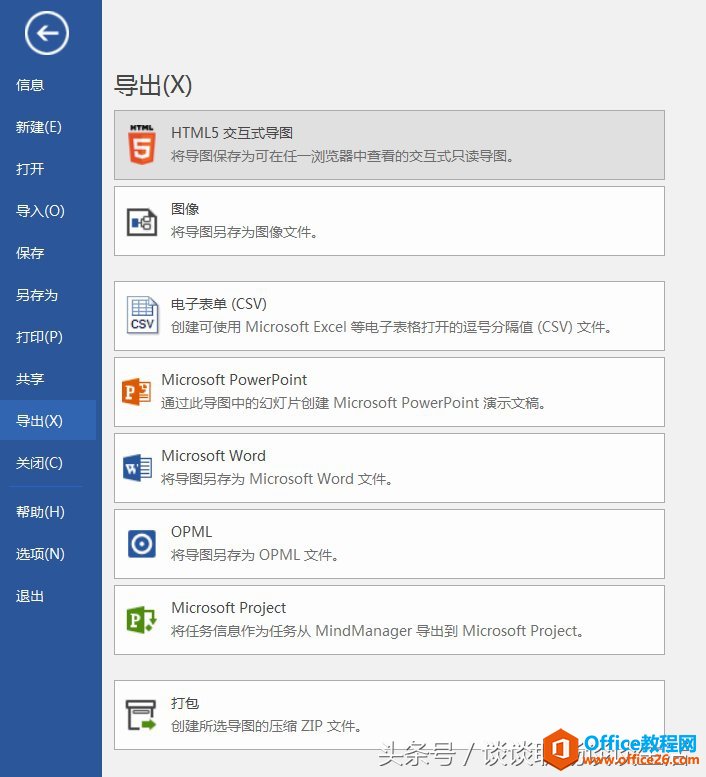Image resolution: width=706 pixels, height=777 pixels.
Task: Choose the OPML export title
Action: pyautogui.click(x=191, y=532)
